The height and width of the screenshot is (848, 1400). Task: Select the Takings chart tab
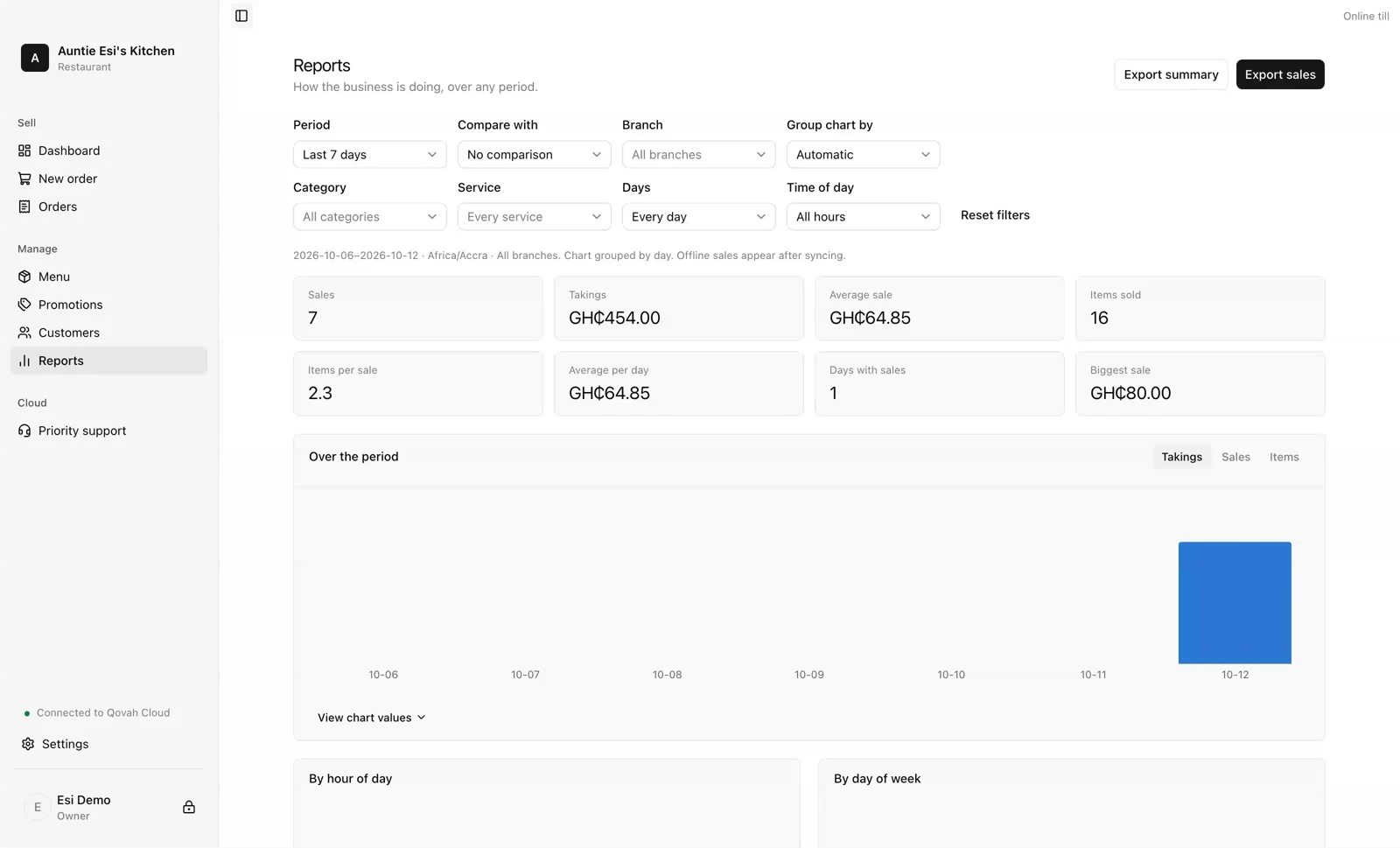tap(1181, 457)
